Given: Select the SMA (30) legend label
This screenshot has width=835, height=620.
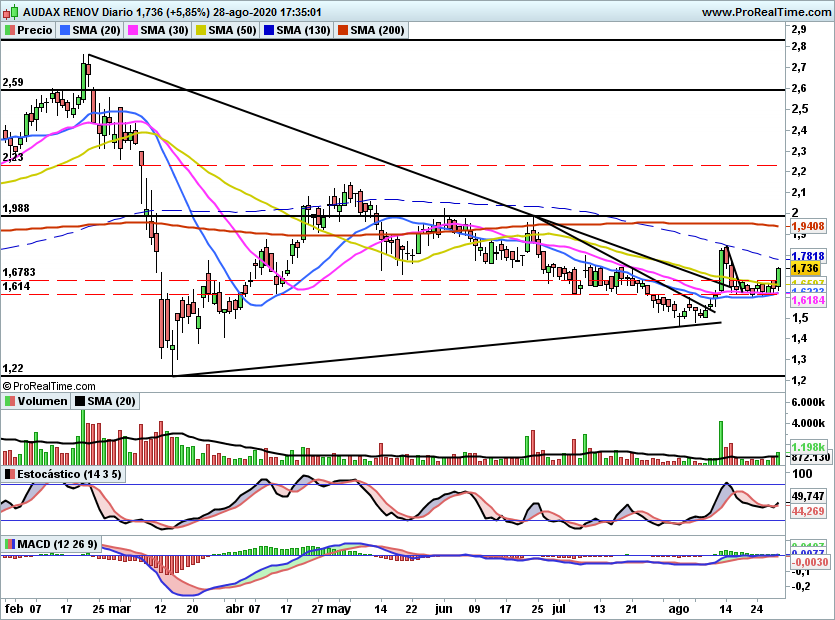Looking at the screenshot, I should (x=165, y=30).
